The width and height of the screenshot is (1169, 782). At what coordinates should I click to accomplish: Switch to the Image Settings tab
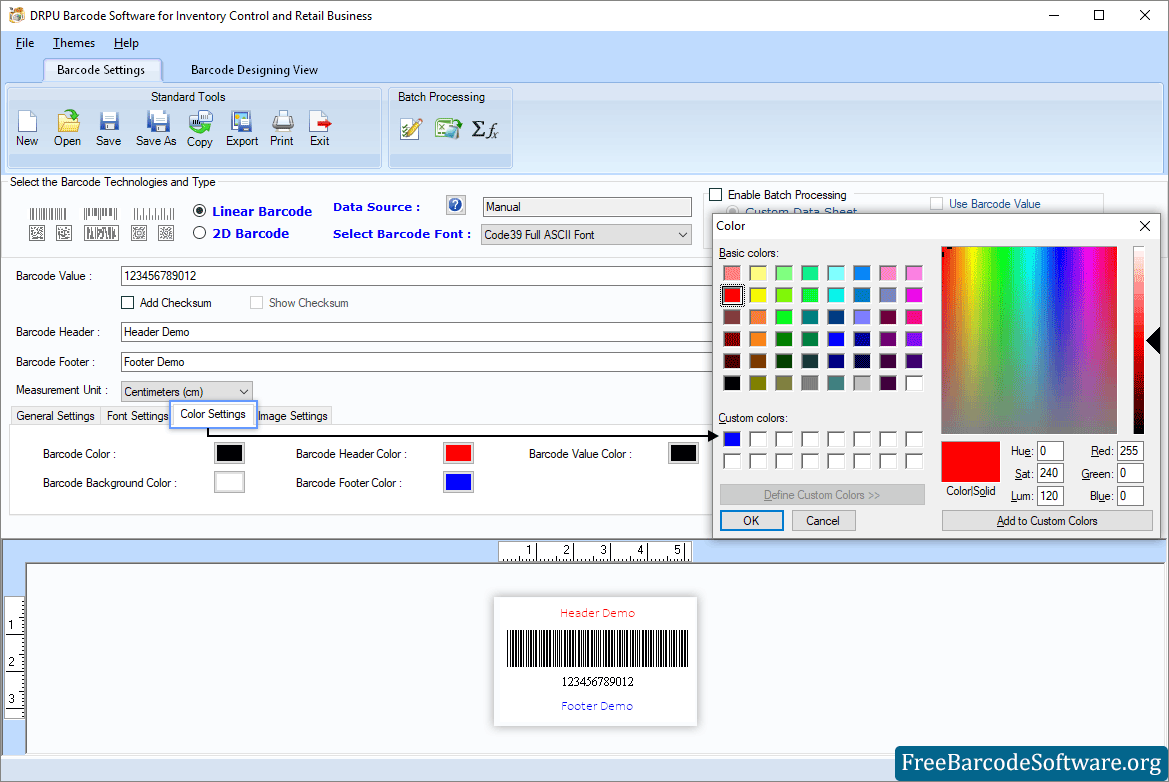pyautogui.click(x=292, y=416)
